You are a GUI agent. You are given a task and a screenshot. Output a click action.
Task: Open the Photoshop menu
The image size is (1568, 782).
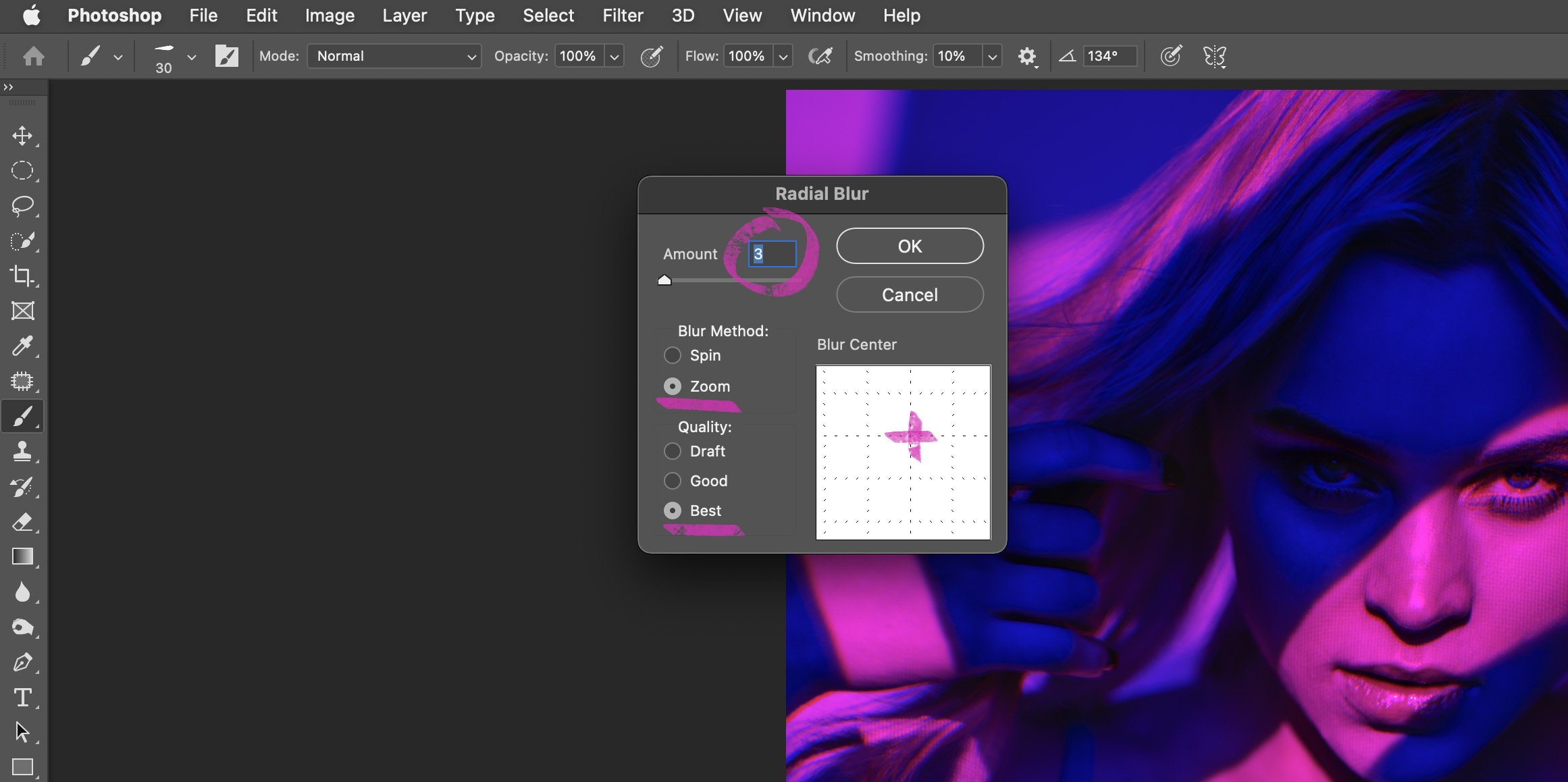[115, 16]
